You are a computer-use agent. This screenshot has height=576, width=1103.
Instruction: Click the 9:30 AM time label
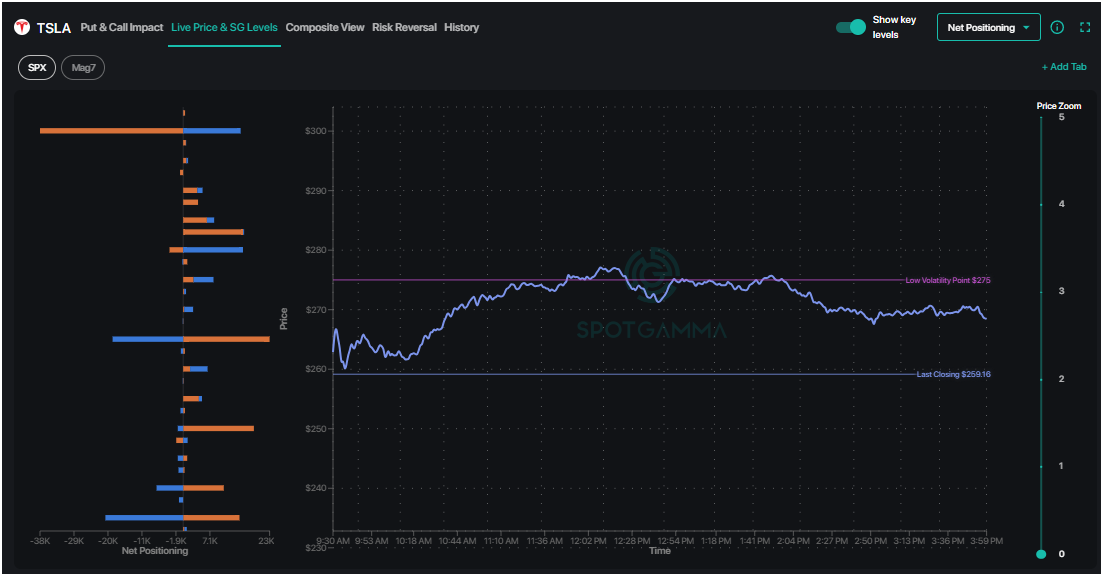pos(333,541)
